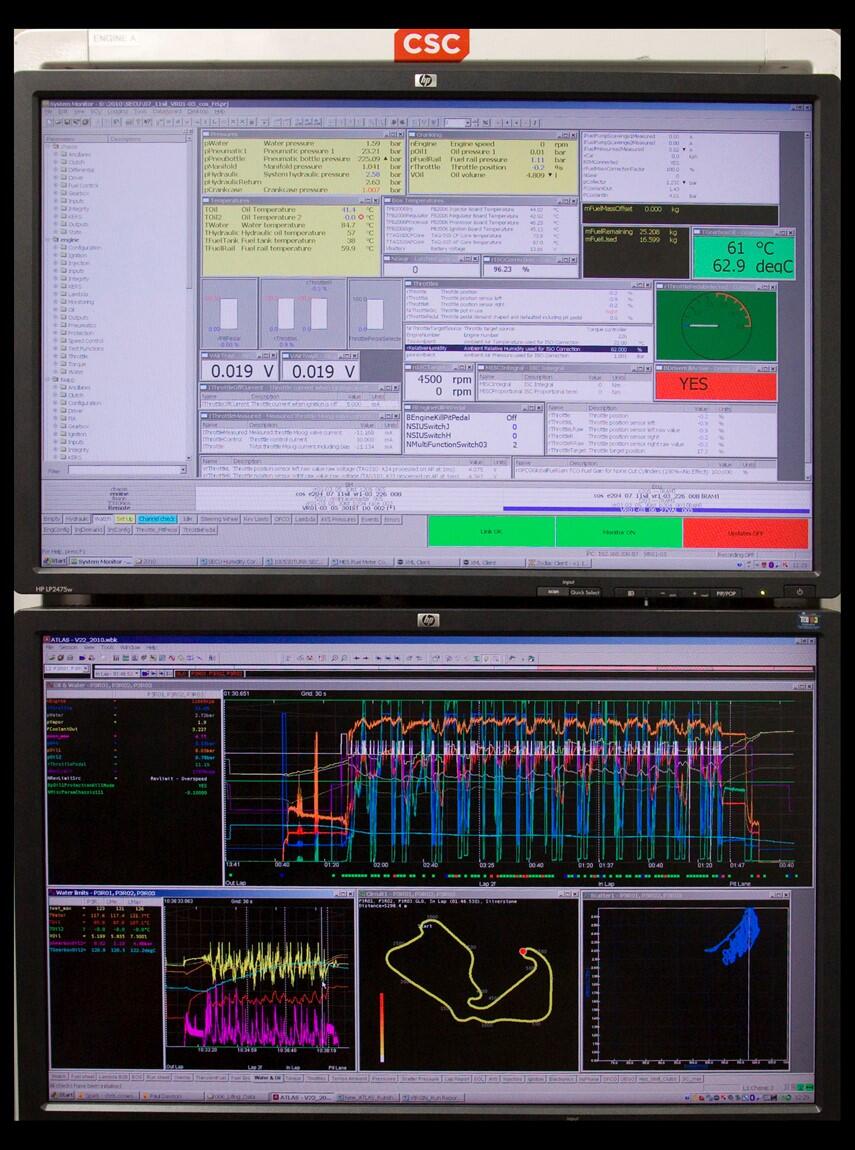Viewport: 855px width, 1150px height.
Task: Select the Protection folder in the tree
Action: pos(79,333)
